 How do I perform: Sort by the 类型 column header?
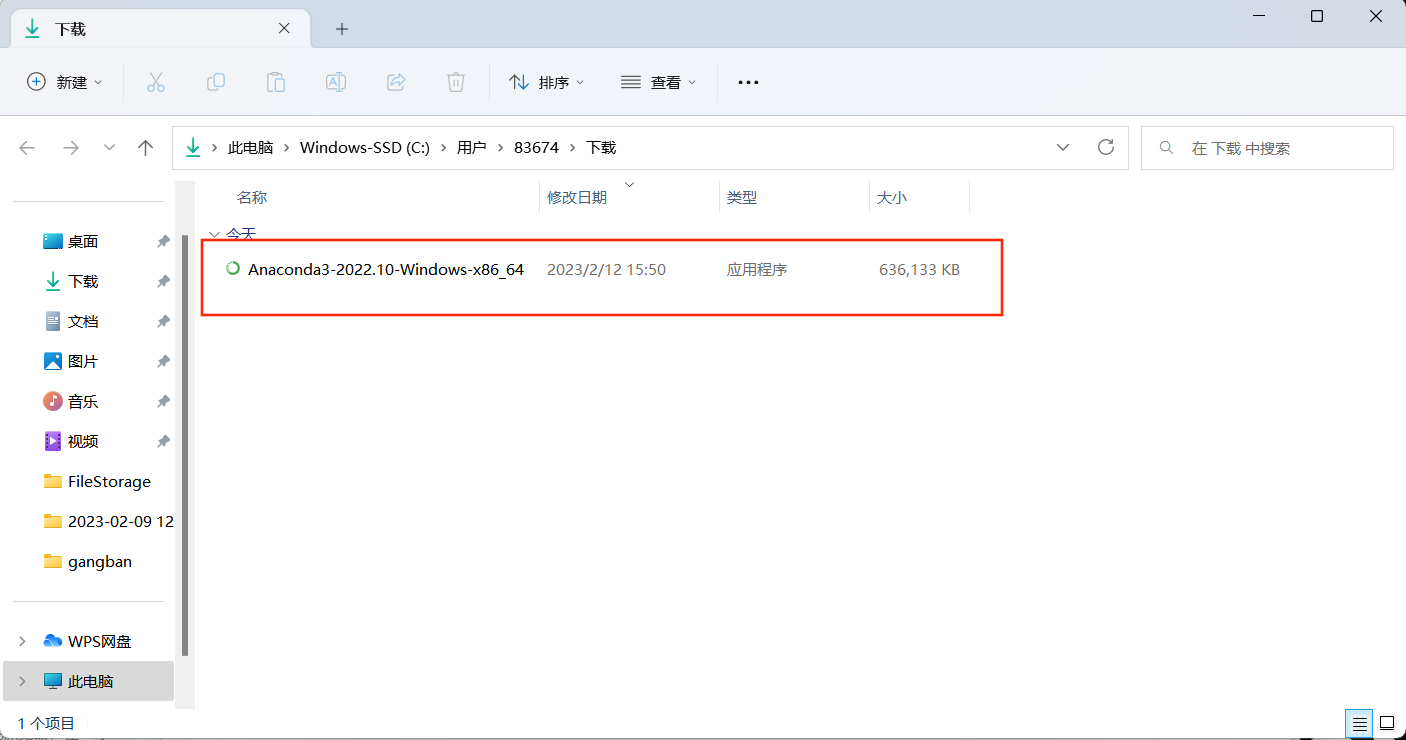pyautogui.click(x=742, y=197)
